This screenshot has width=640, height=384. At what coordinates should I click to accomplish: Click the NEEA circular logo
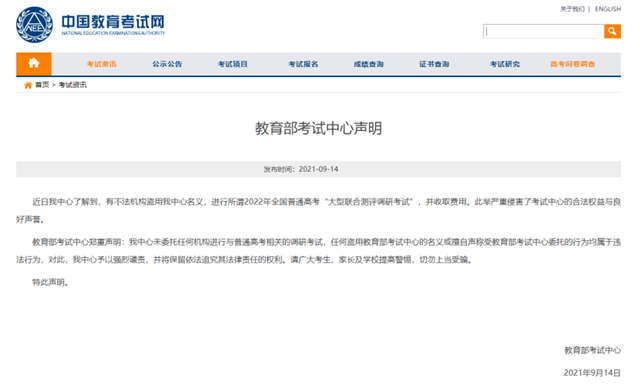[x=34, y=24]
